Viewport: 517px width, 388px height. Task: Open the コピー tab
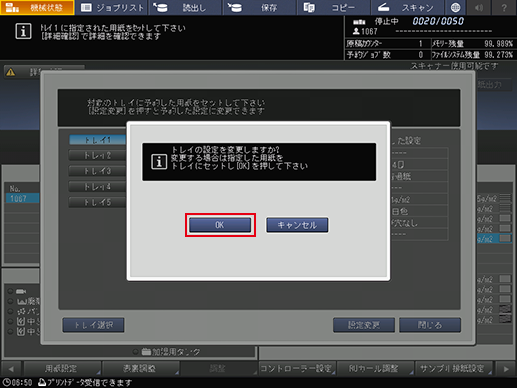(334, 7)
